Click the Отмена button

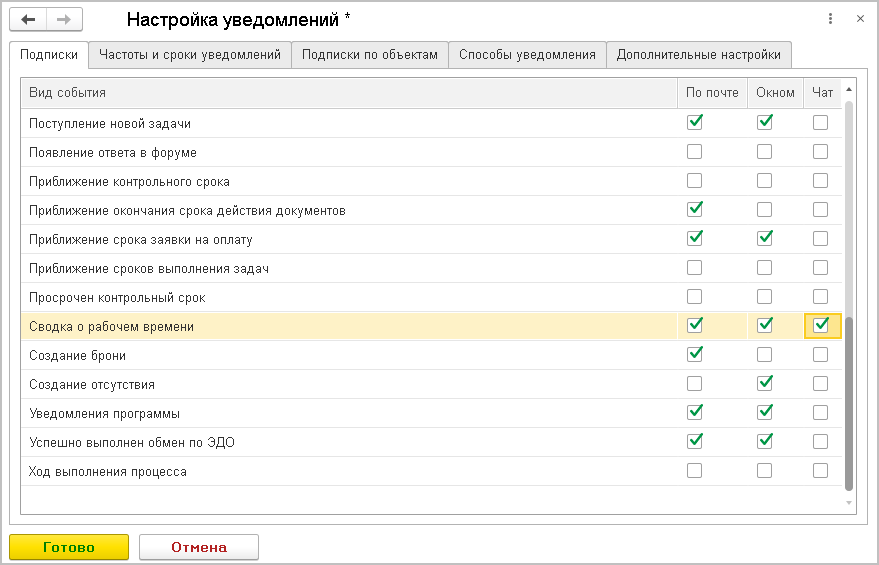tap(198, 547)
